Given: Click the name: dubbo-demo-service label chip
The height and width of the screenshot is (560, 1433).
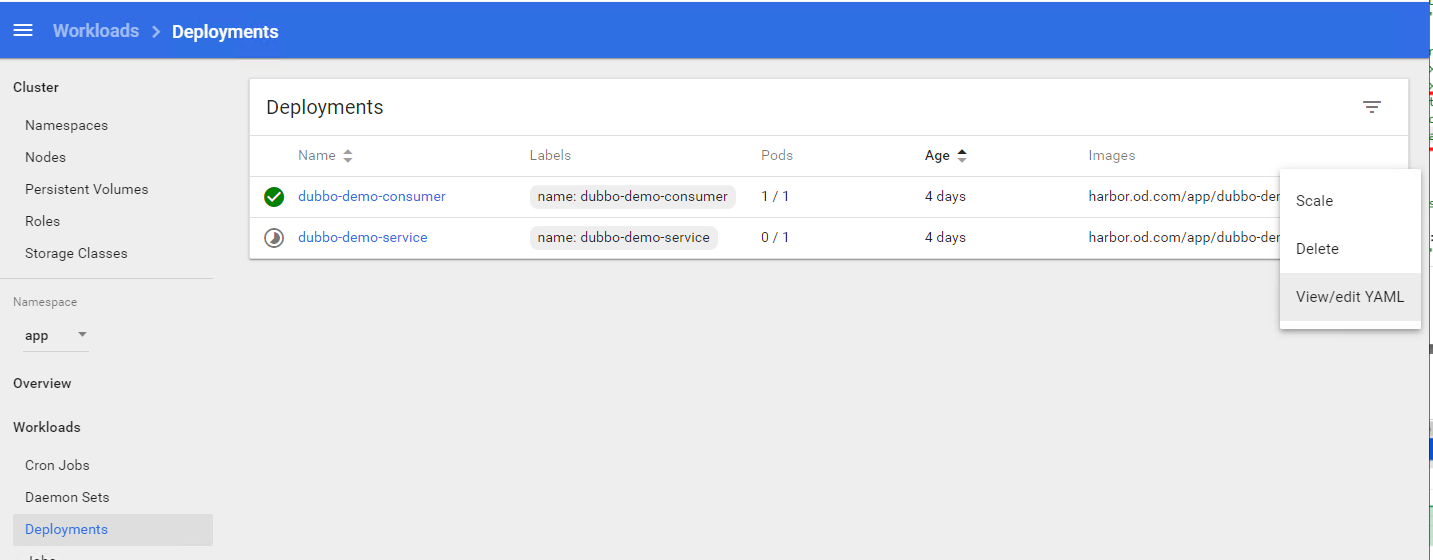Looking at the screenshot, I should (x=623, y=238).
